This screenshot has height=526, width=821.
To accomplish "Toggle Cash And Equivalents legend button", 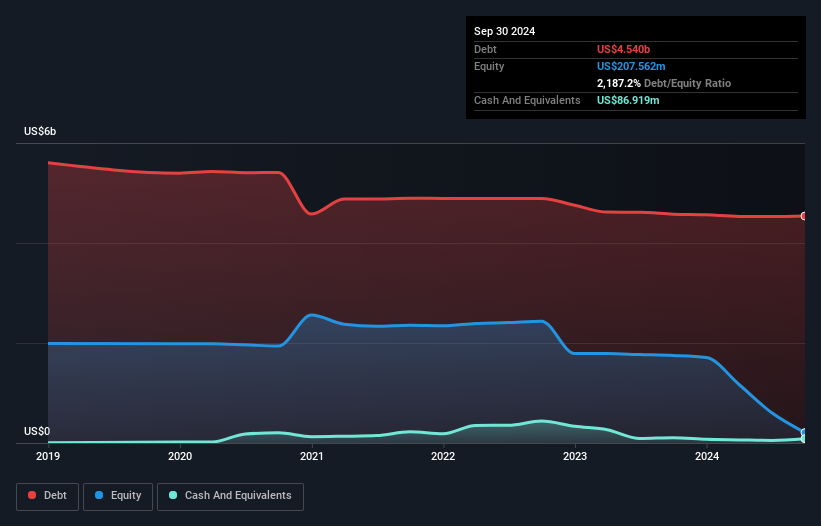I will [230, 496].
